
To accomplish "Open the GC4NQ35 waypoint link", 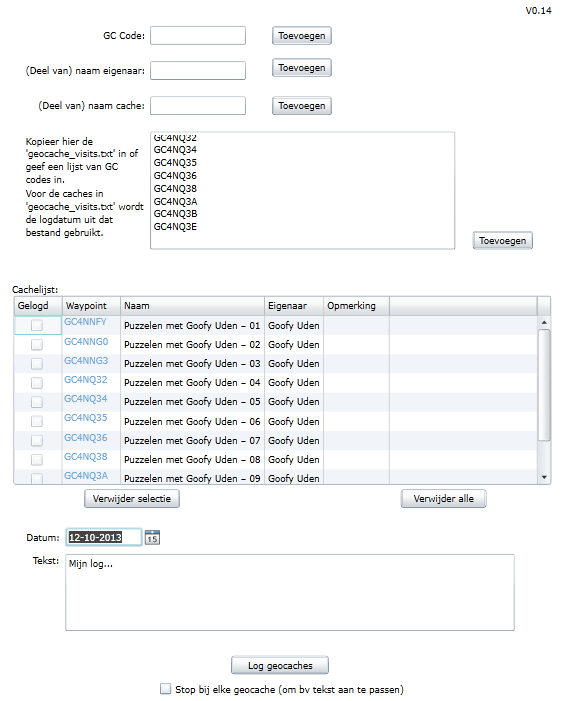I will tap(86, 418).
